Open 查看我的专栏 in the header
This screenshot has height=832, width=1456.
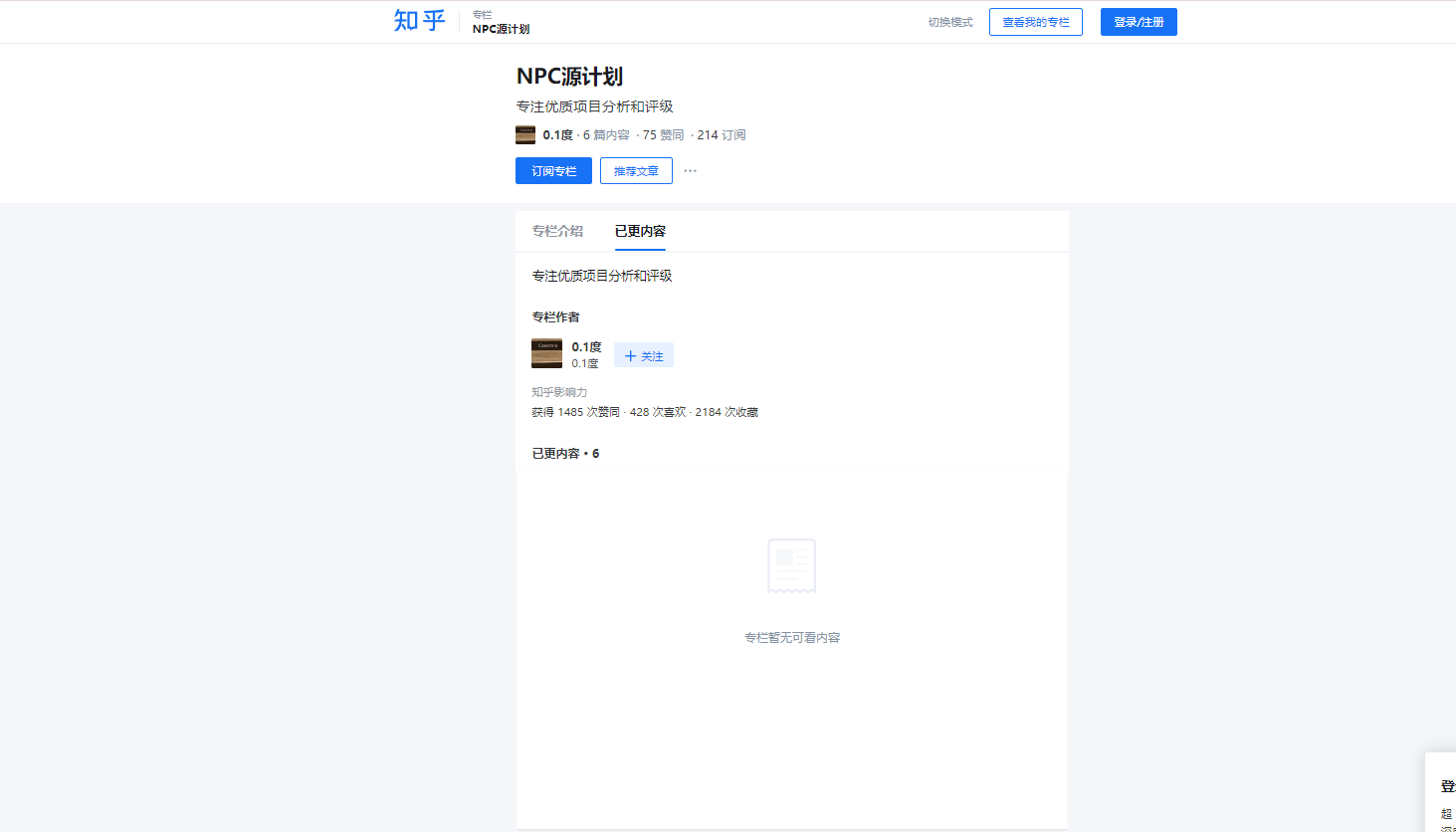coord(1035,21)
